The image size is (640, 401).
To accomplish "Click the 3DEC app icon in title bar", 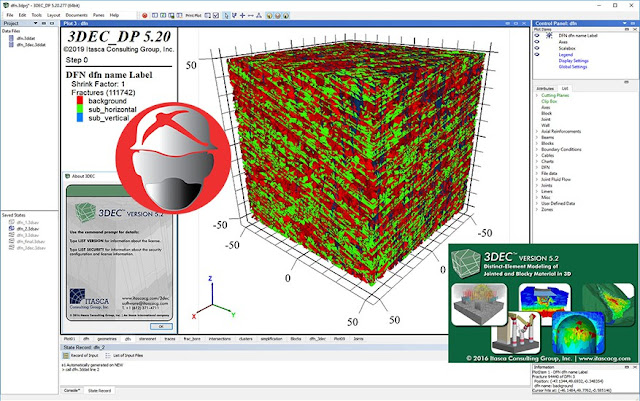I will tap(5, 5).
